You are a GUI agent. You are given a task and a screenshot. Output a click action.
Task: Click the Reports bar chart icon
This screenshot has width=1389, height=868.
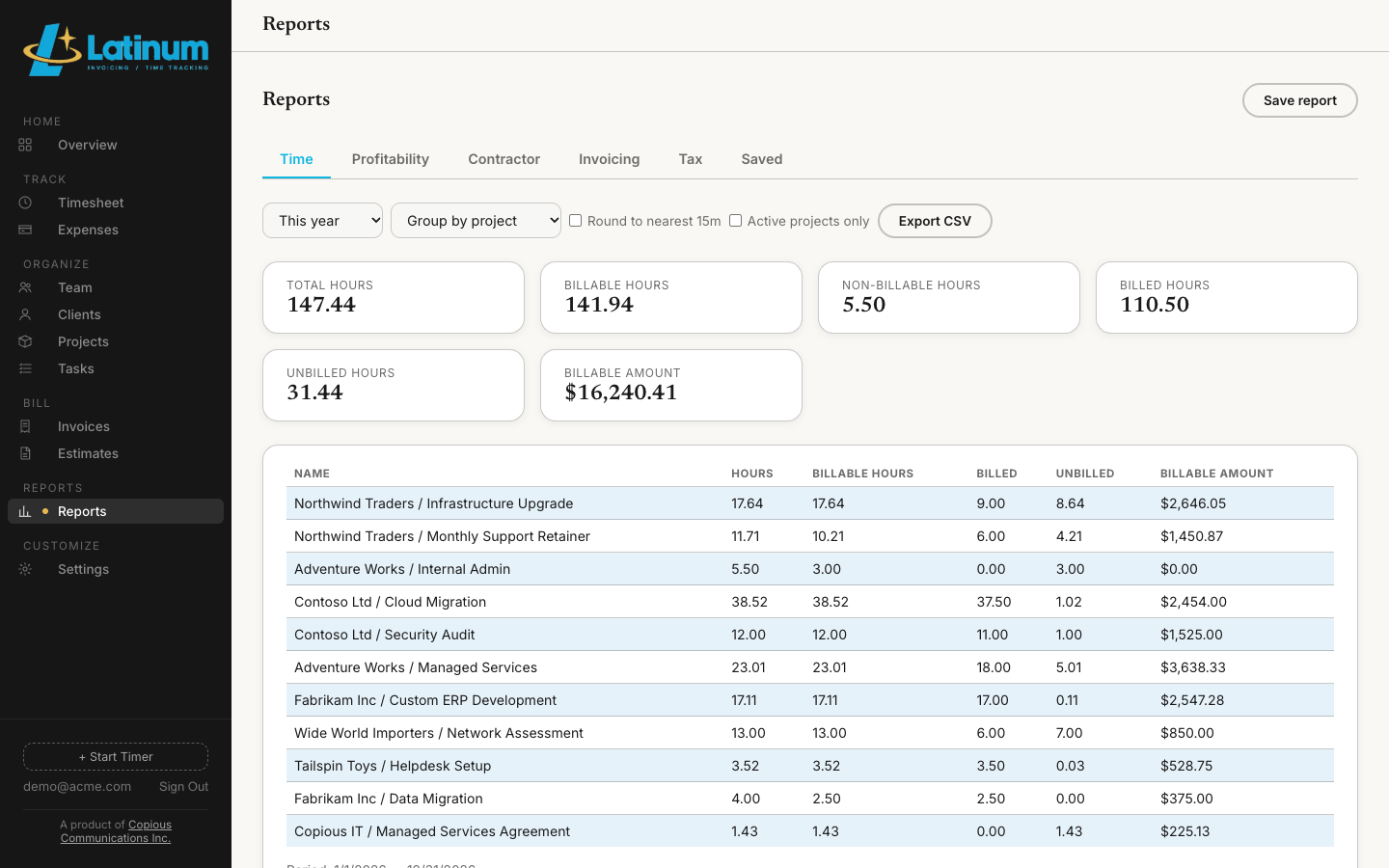point(25,511)
